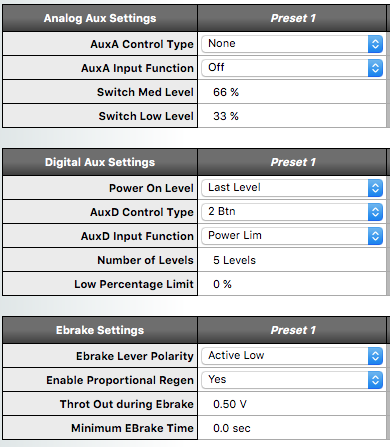Open the Ebrake Lever Polarity dropdown
This screenshot has height=447, width=390.
(292, 356)
